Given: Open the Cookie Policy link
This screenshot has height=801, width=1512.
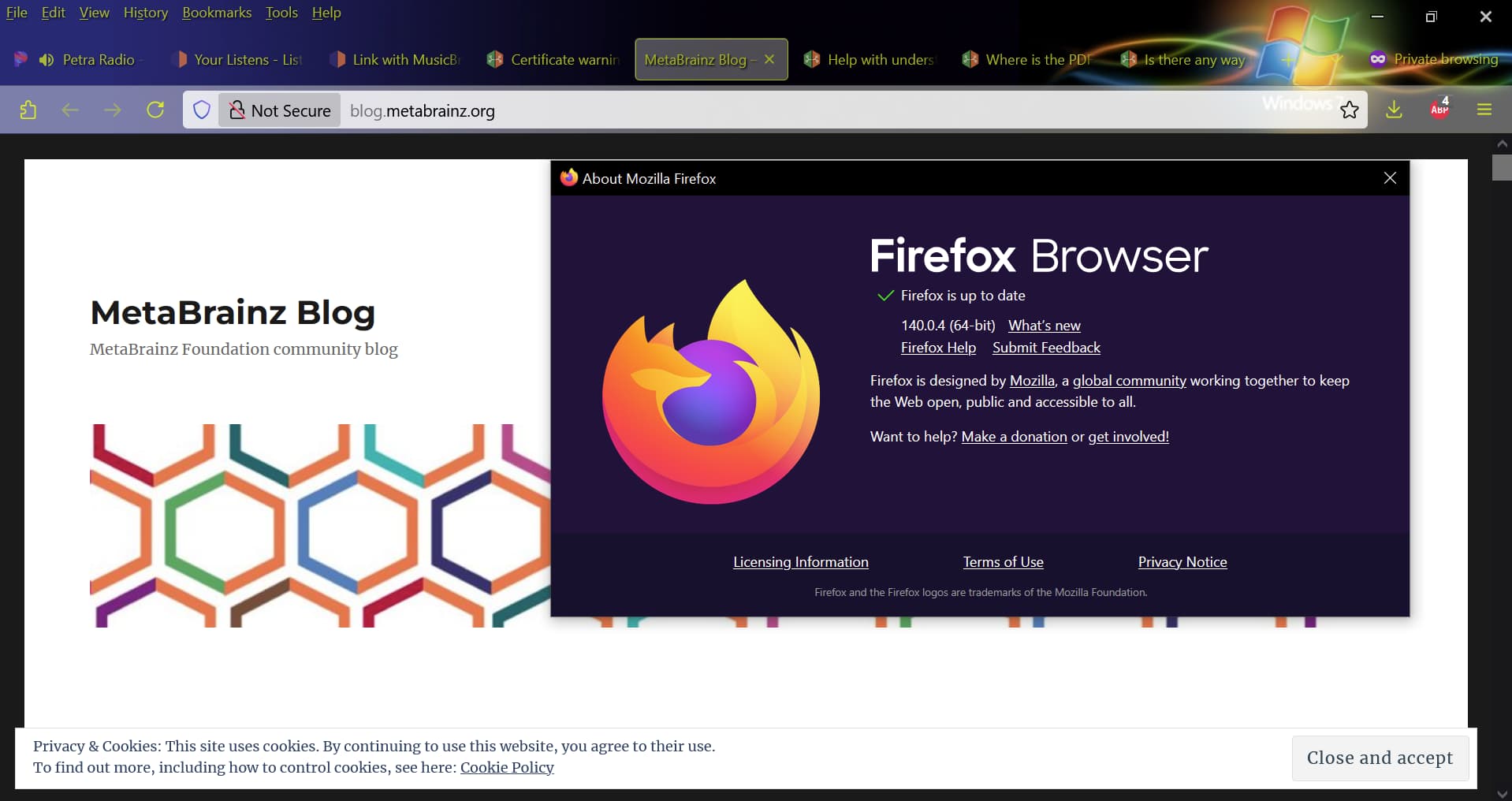Looking at the screenshot, I should click(507, 767).
